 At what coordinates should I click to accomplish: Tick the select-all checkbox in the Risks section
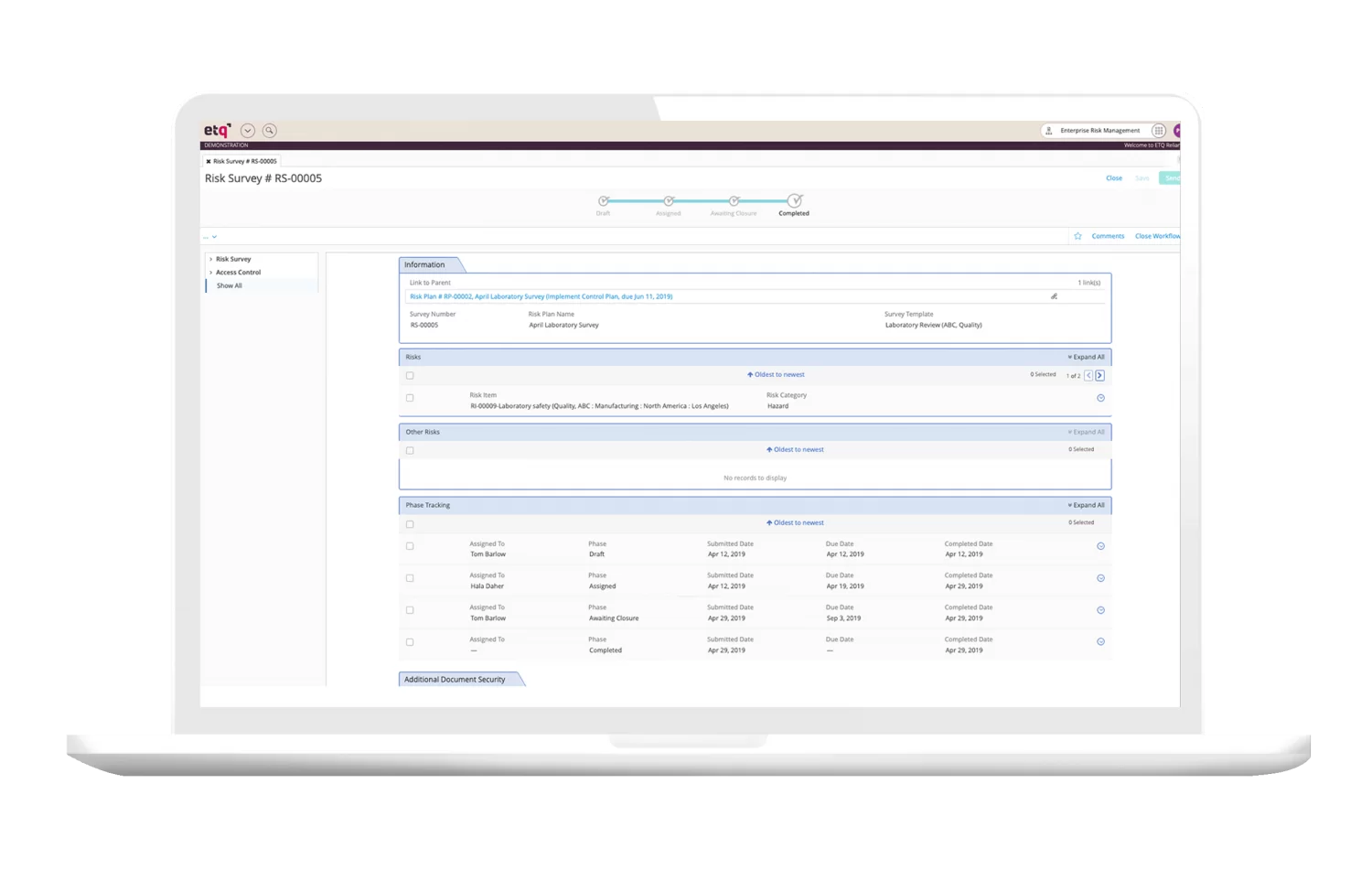click(x=410, y=374)
